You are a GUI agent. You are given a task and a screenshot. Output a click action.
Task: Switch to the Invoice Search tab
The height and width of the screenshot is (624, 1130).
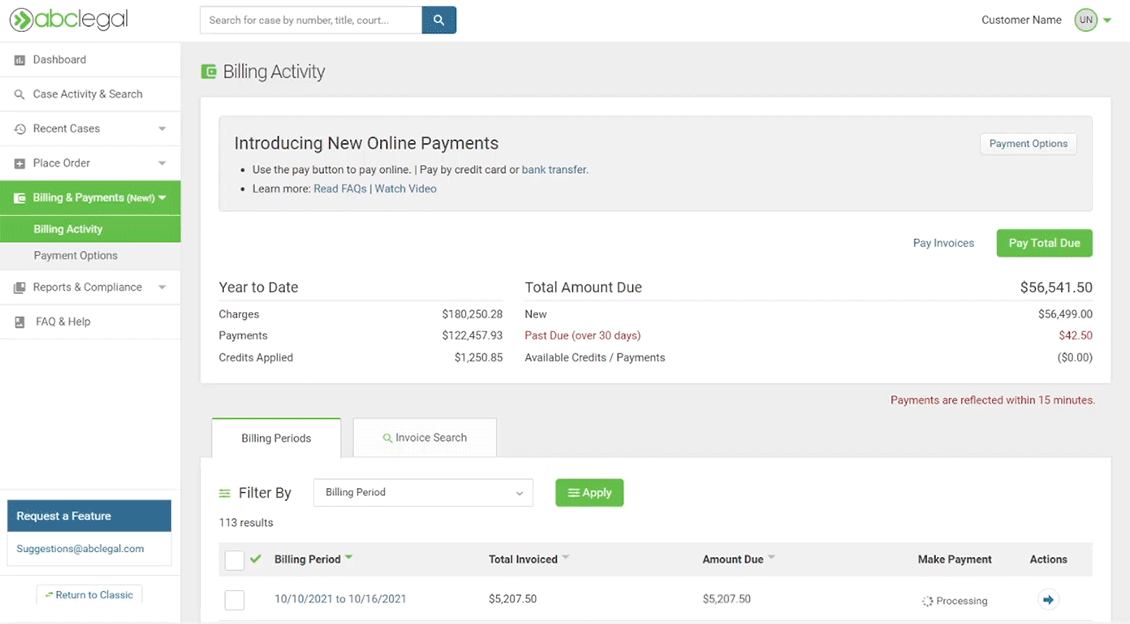pos(425,438)
